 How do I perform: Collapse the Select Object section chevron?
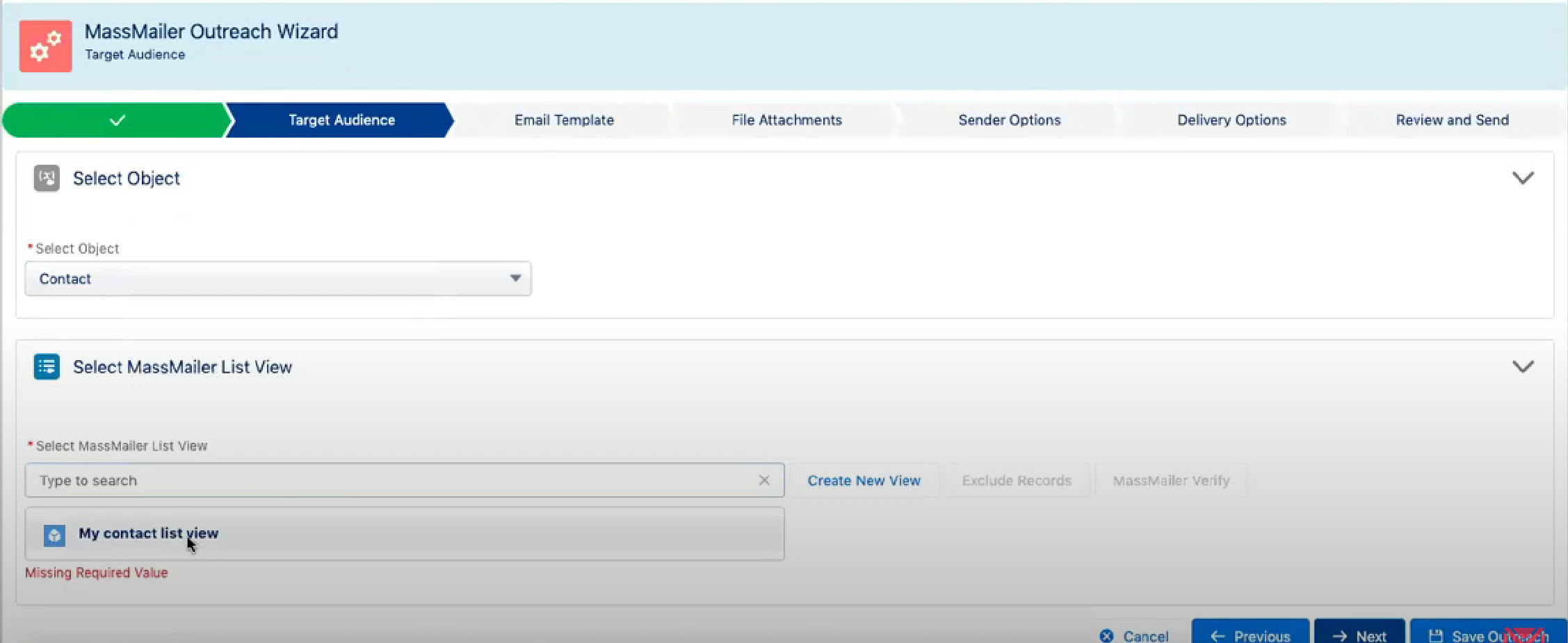[1523, 178]
